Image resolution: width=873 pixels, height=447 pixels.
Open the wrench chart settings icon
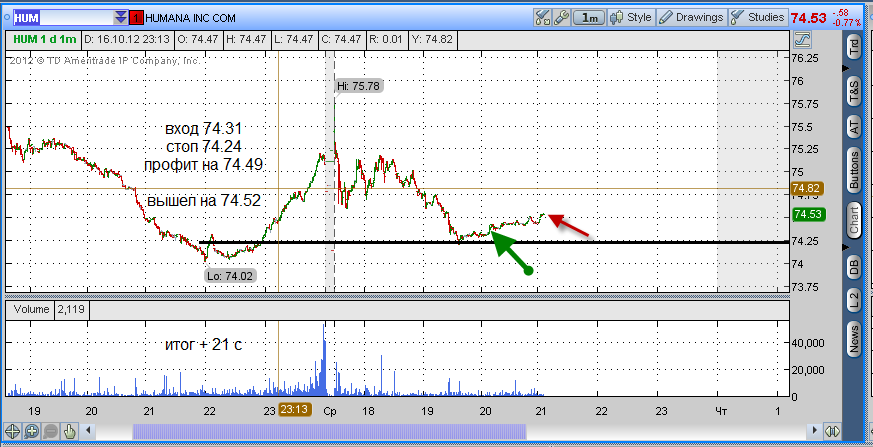[x=561, y=18]
